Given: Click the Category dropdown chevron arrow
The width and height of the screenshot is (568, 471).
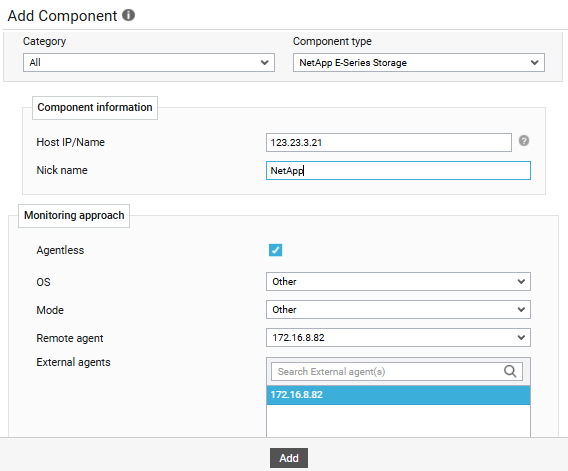Looking at the screenshot, I should [x=265, y=63].
